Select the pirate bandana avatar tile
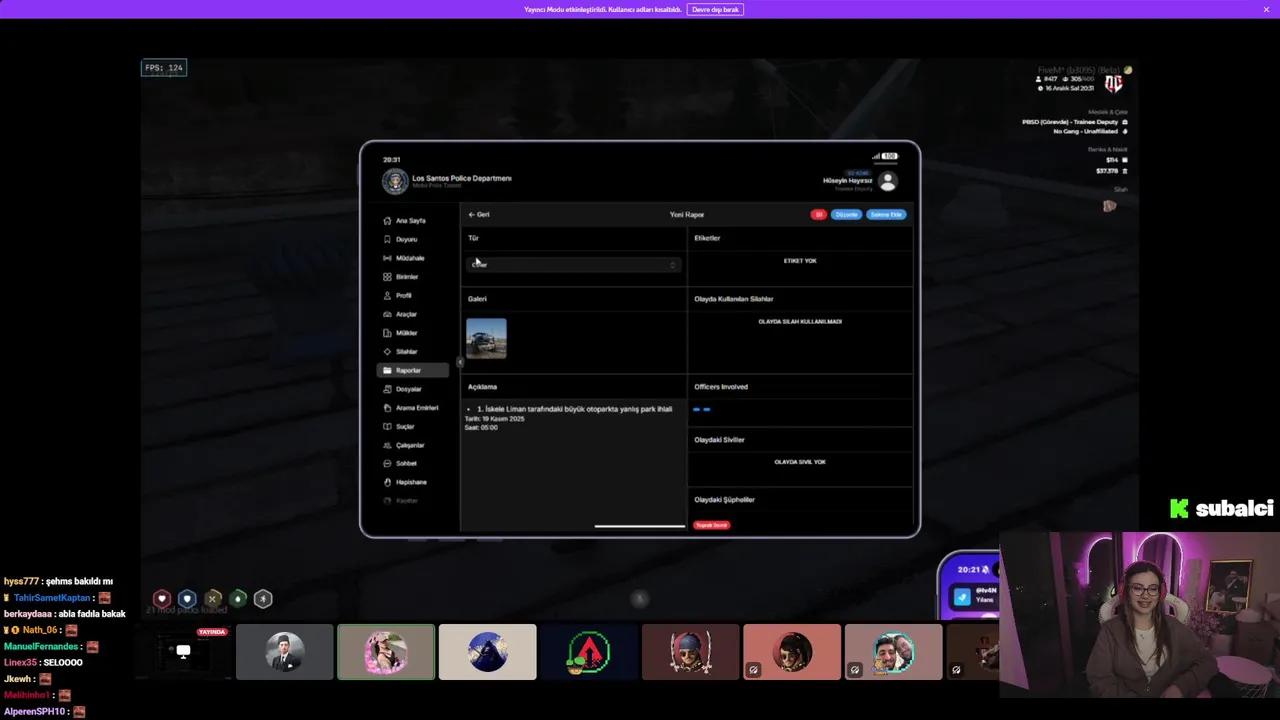 [x=690, y=652]
